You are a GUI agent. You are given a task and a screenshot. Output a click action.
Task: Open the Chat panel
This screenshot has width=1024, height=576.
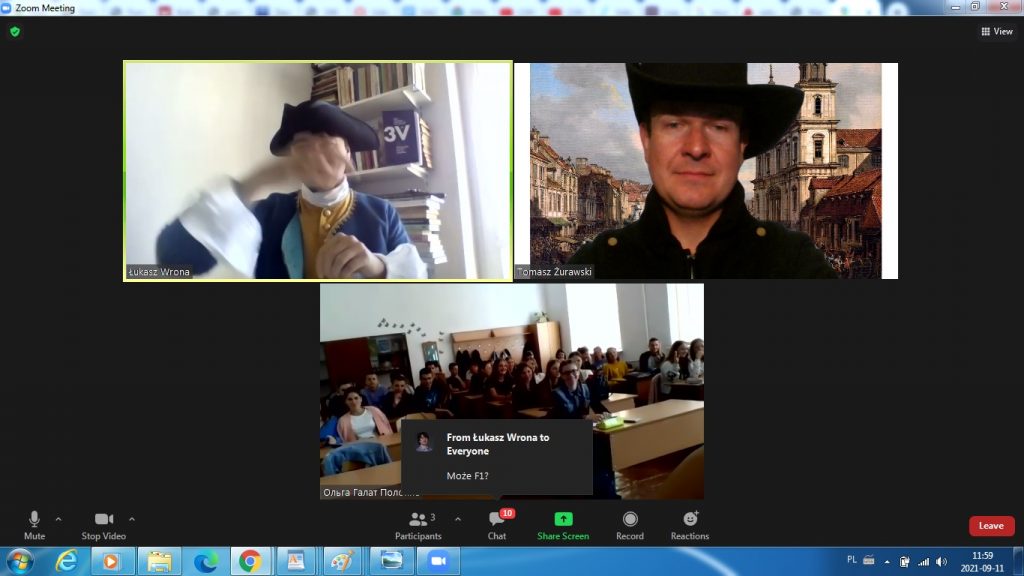tap(497, 524)
